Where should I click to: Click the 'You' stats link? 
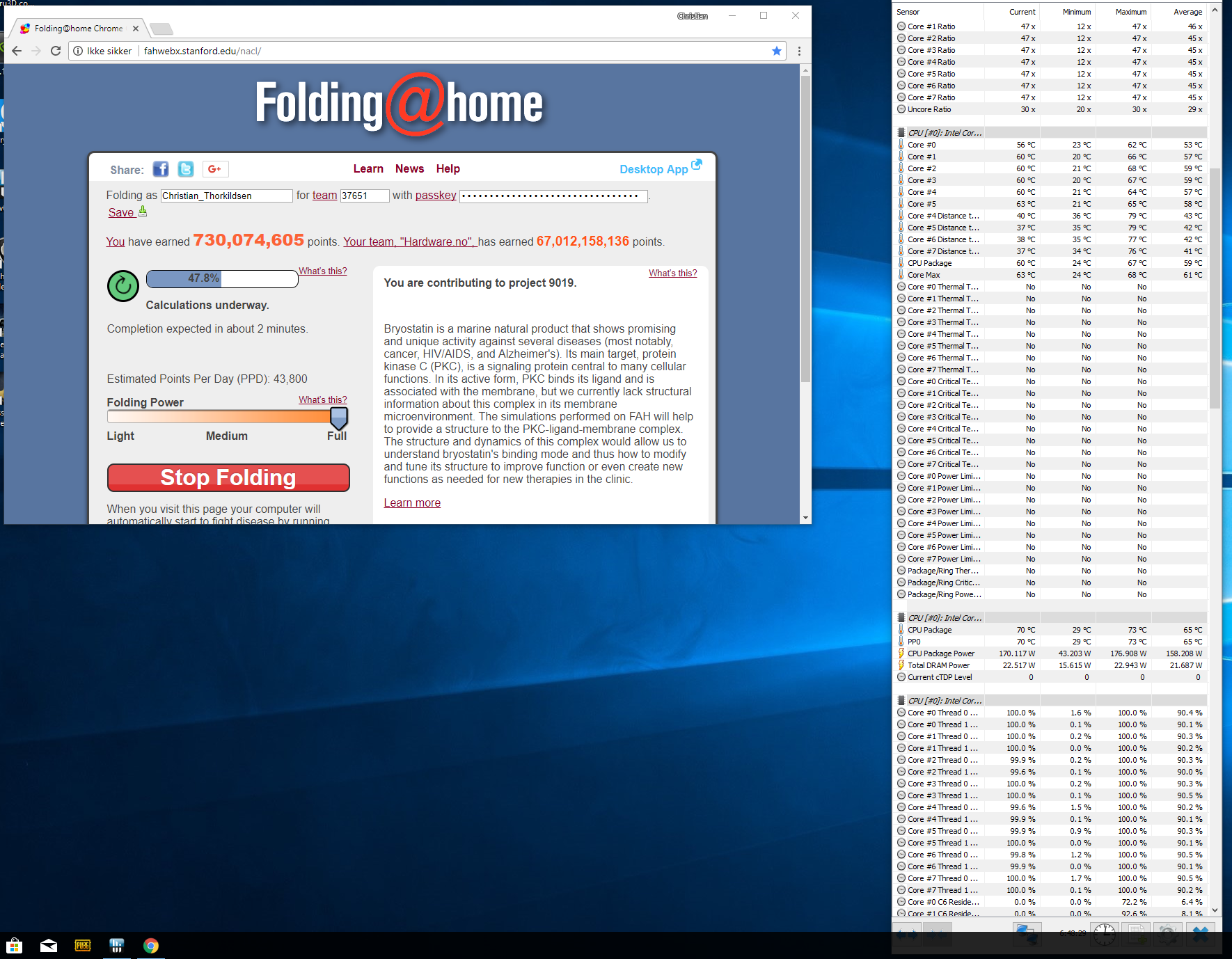tap(116, 242)
